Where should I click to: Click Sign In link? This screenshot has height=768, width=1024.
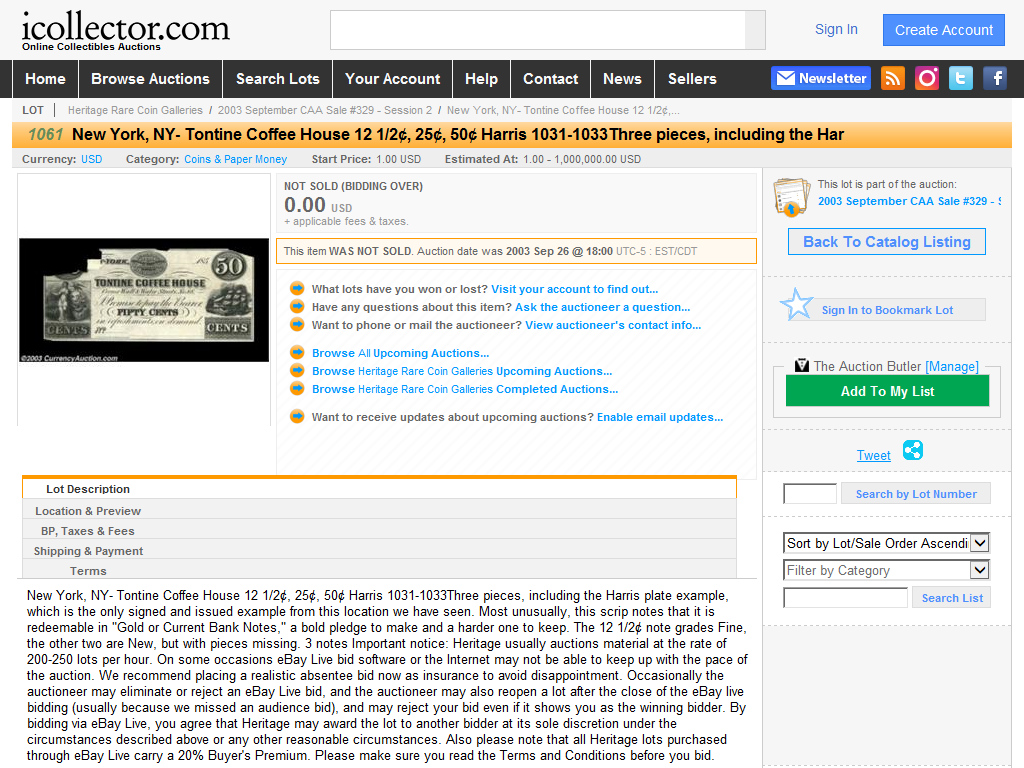(x=836, y=29)
